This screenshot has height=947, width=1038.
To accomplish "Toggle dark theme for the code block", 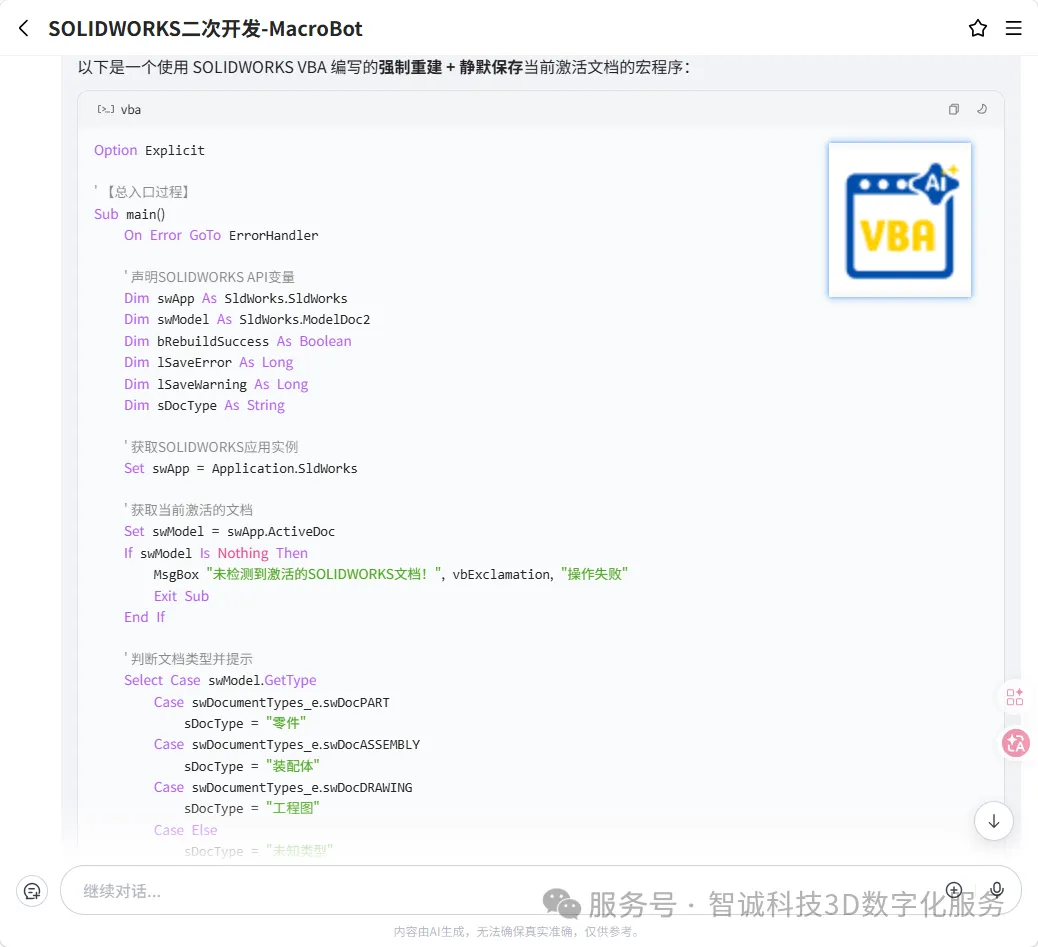I will 982,109.
